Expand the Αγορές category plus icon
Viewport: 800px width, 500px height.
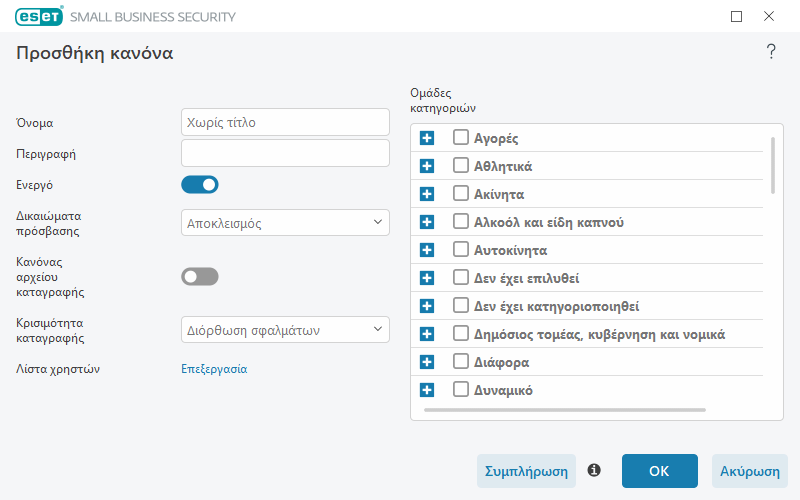tap(427, 138)
